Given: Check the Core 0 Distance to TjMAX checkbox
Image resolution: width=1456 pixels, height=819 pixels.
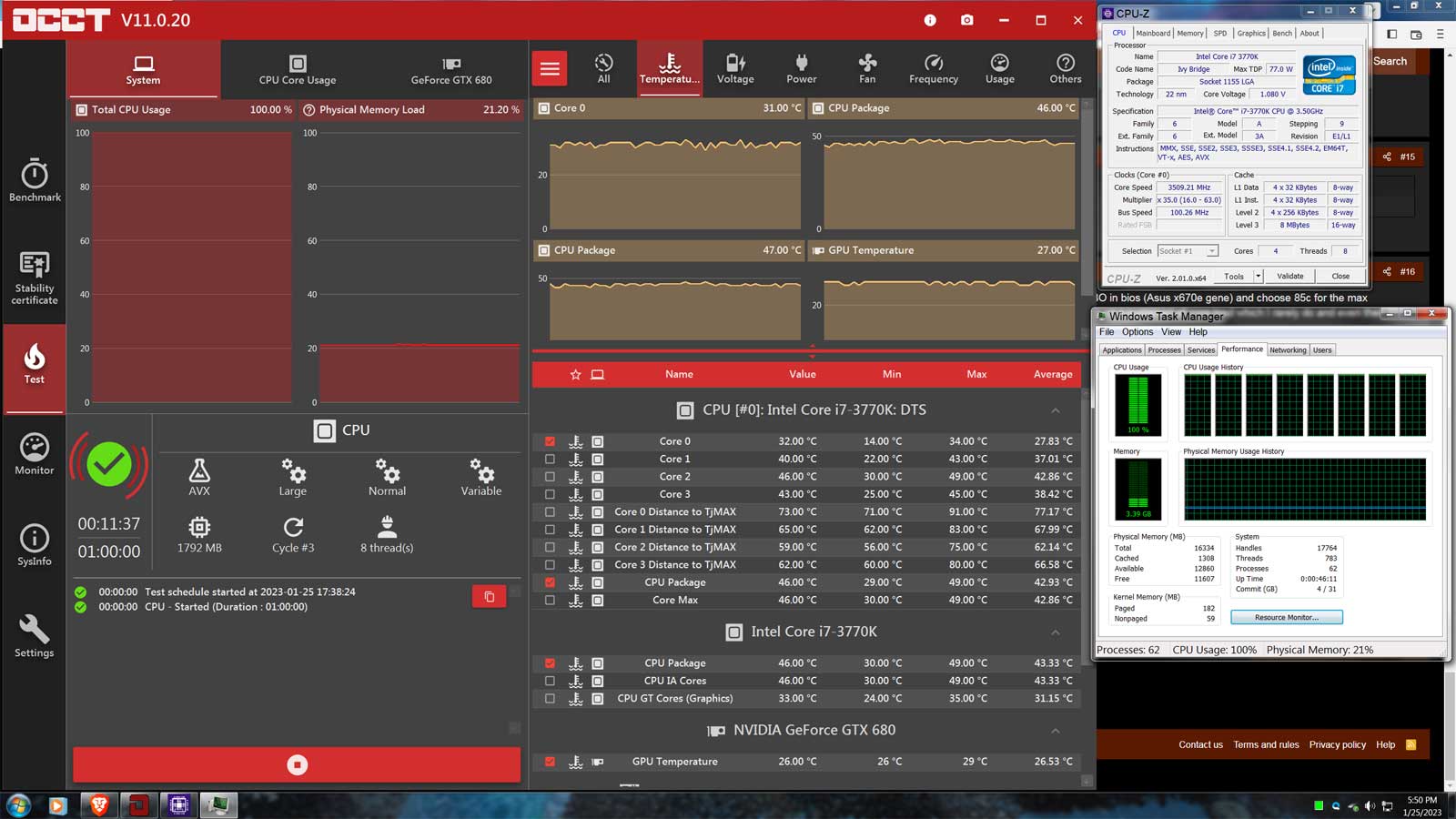Looking at the screenshot, I should pos(550,512).
